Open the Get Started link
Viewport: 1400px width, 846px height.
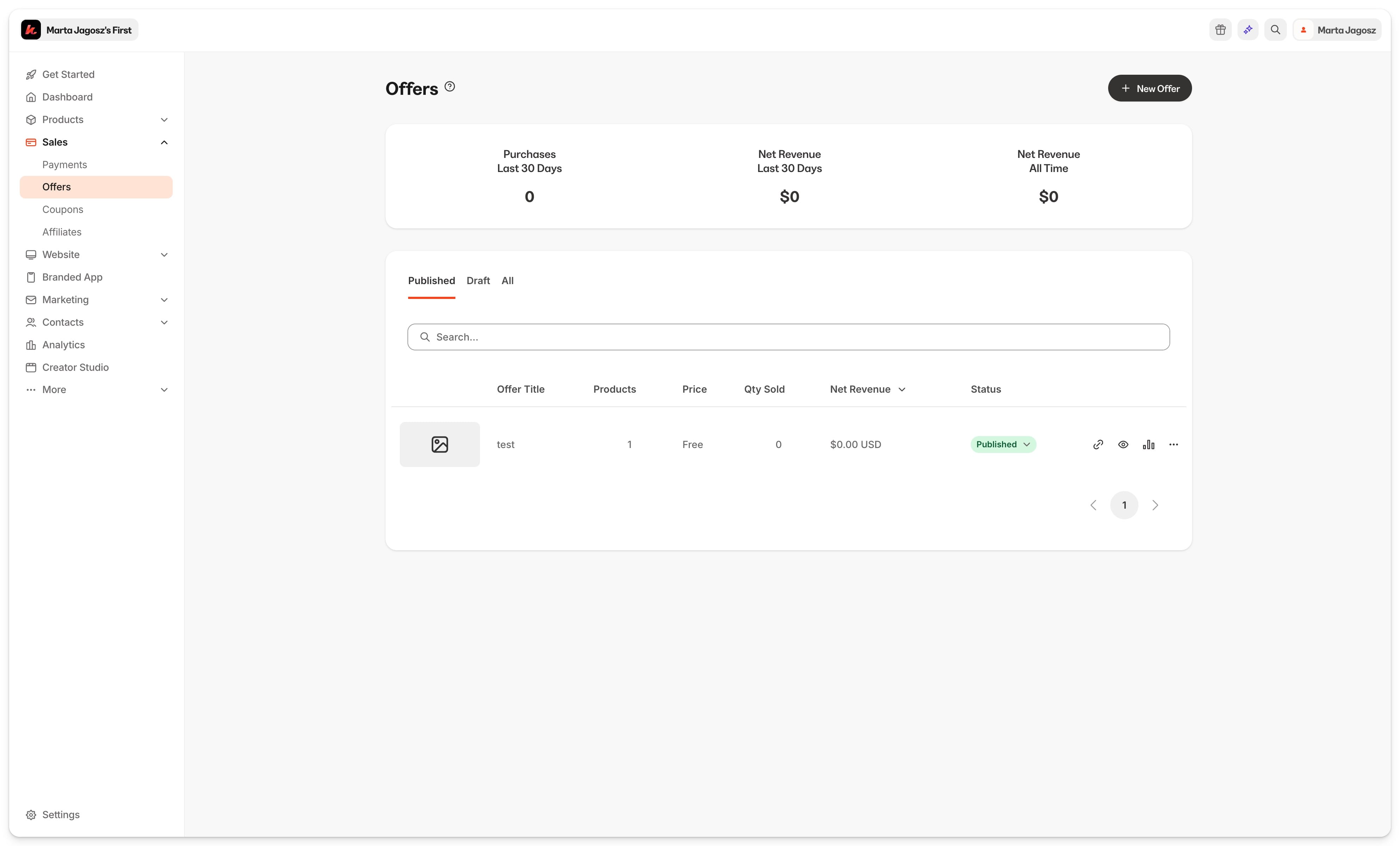pos(68,74)
